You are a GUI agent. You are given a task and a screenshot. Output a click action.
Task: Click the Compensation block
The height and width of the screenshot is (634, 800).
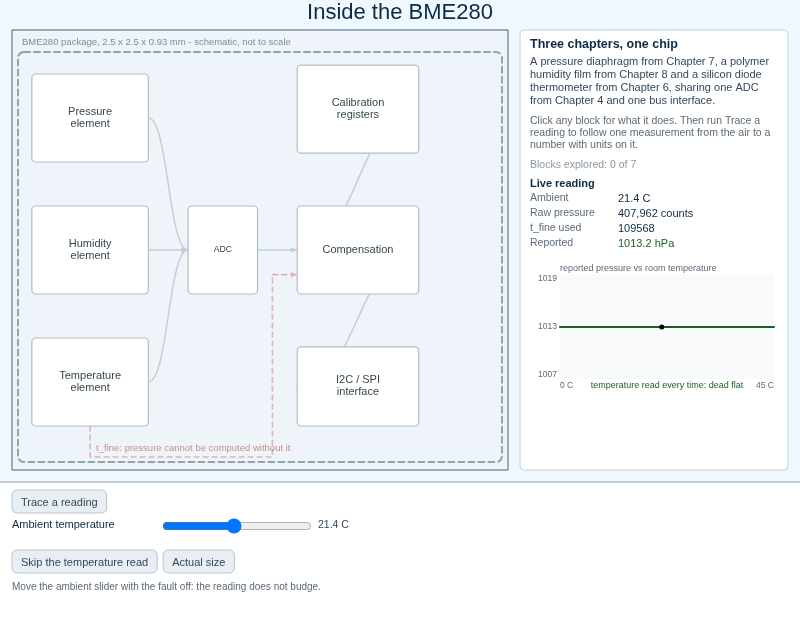pos(358,250)
